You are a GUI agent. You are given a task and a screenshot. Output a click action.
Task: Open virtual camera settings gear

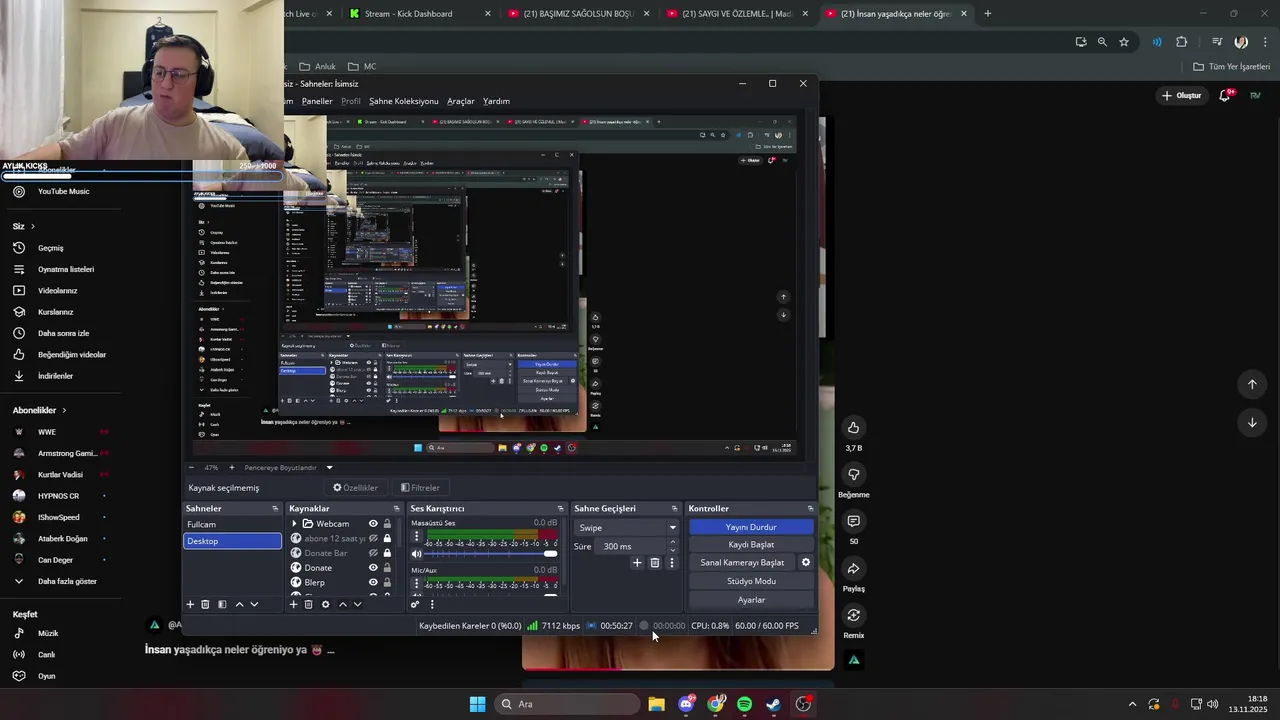pos(806,562)
